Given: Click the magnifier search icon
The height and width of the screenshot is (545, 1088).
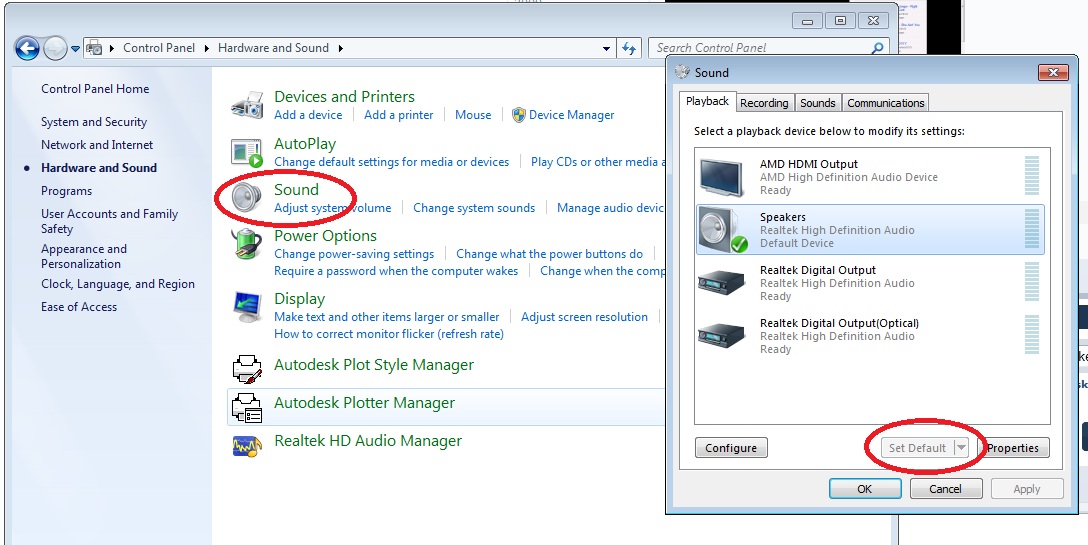Looking at the screenshot, I should point(877,48).
